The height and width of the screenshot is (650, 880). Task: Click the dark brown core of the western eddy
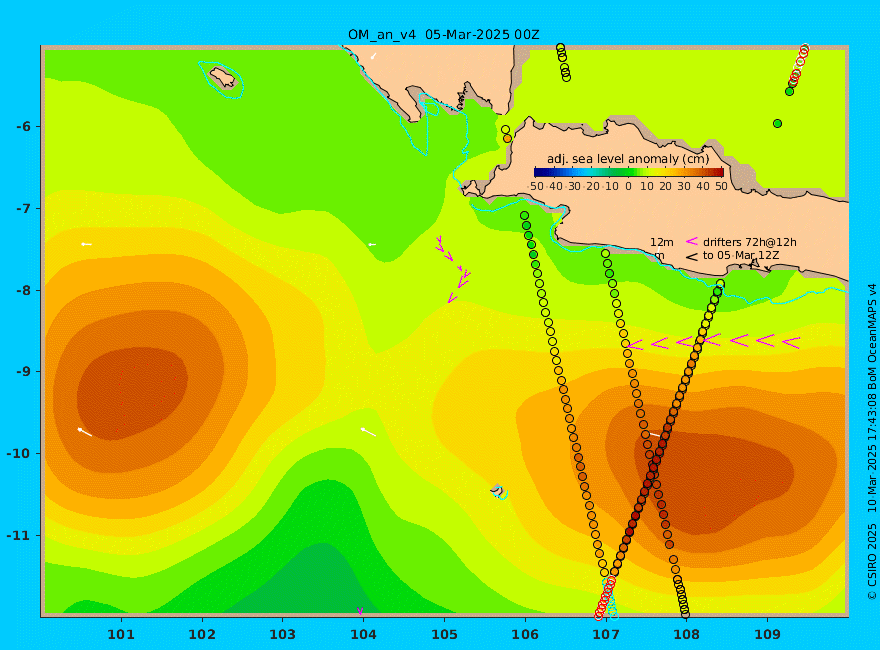tap(132, 393)
